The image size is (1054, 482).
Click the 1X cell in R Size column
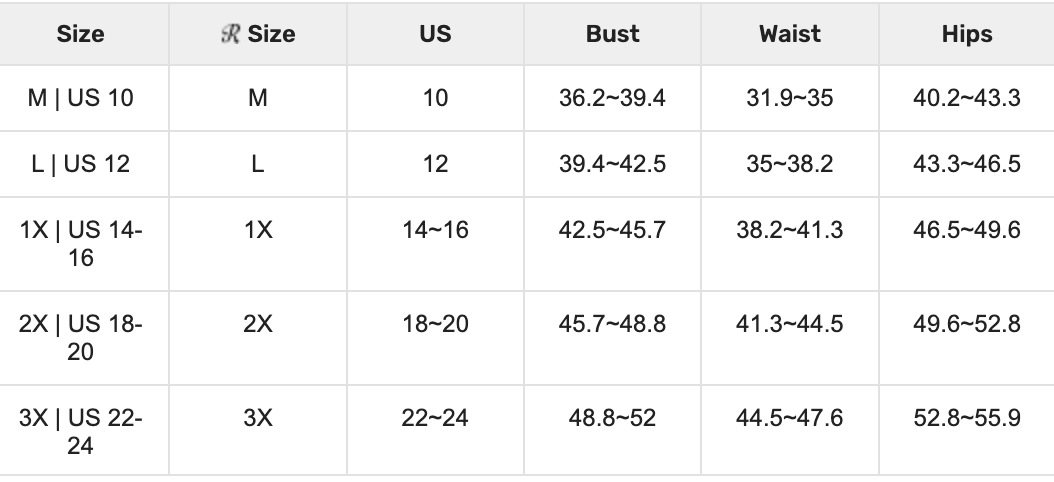coord(258,230)
